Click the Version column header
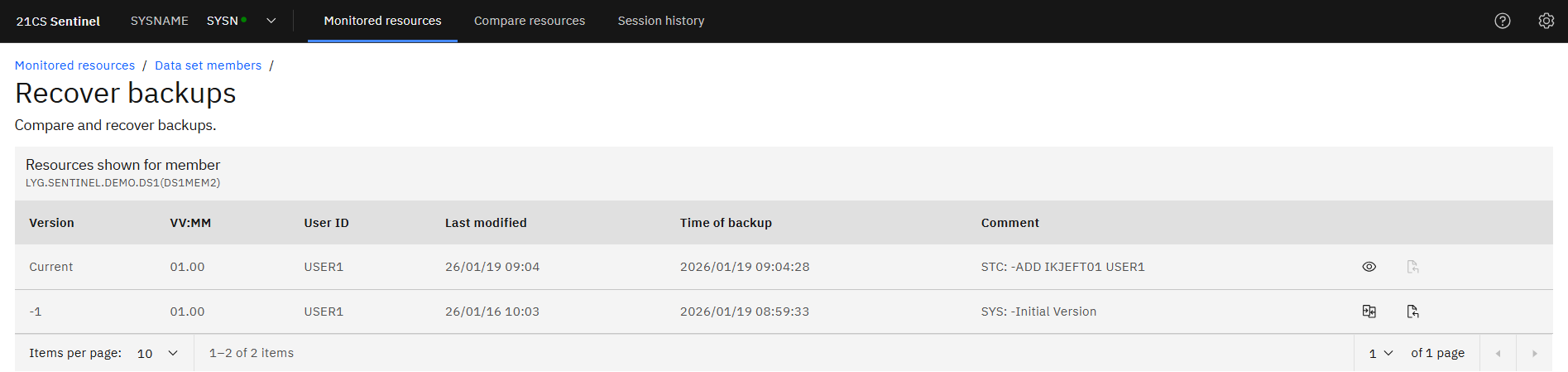Screen dimensions: 1568x372 tap(51, 223)
